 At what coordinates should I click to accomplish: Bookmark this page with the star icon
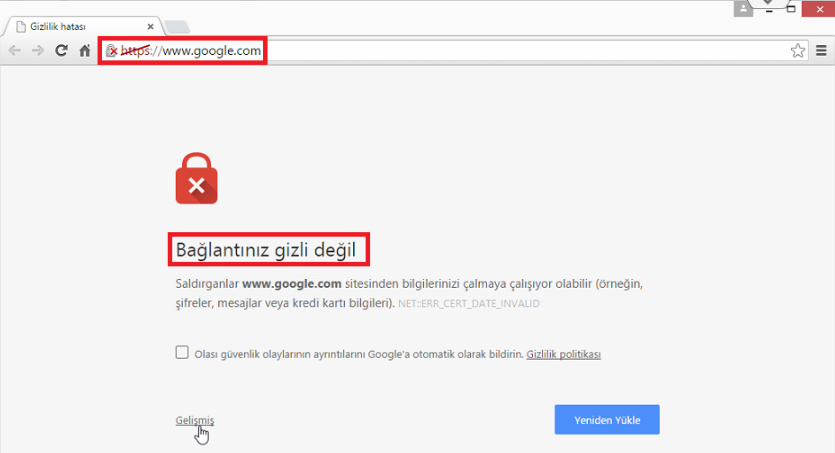798,50
